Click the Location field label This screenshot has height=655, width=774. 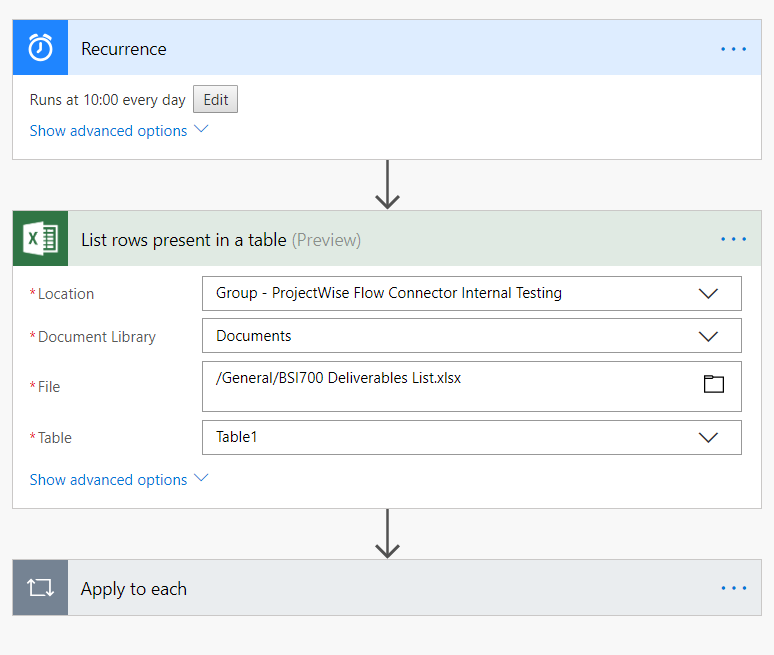66,294
